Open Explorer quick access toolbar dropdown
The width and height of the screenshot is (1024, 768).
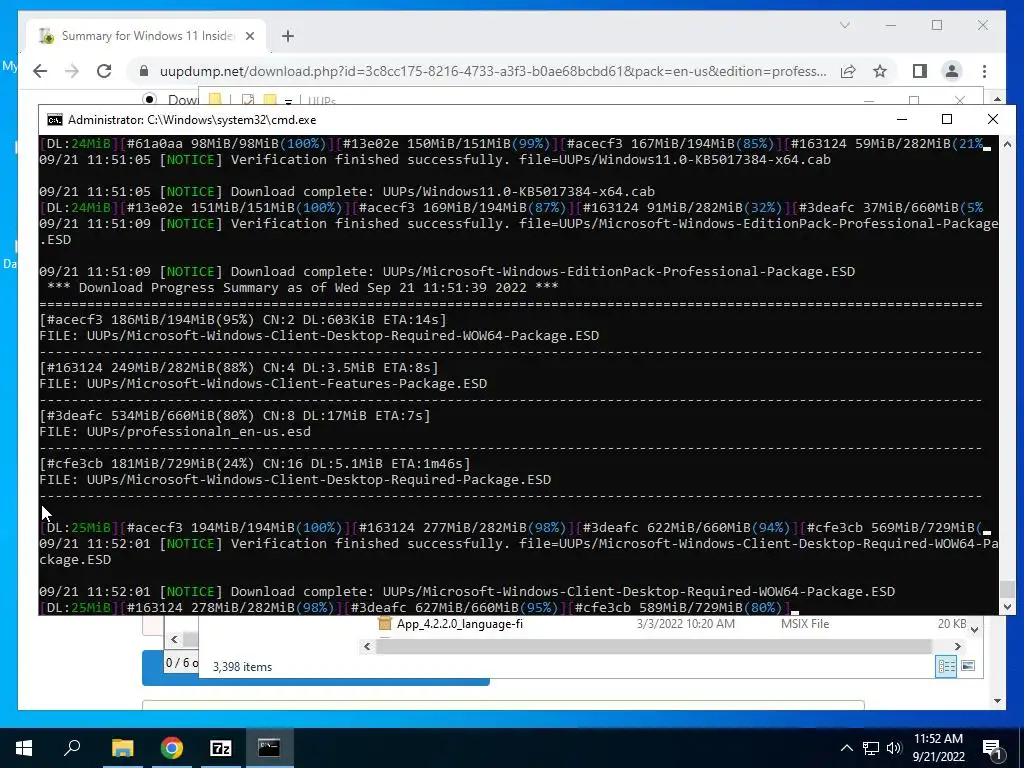click(288, 101)
